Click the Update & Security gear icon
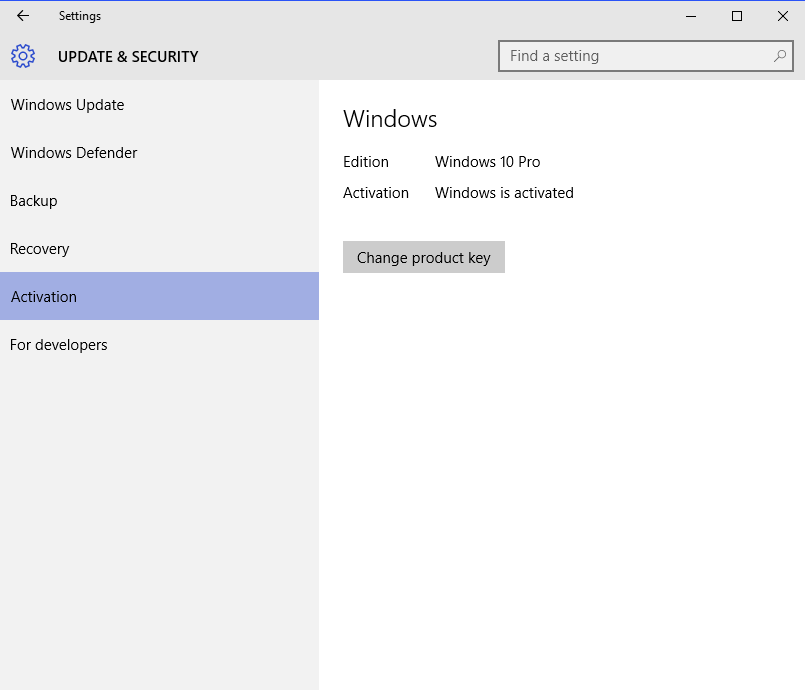 (x=23, y=56)
